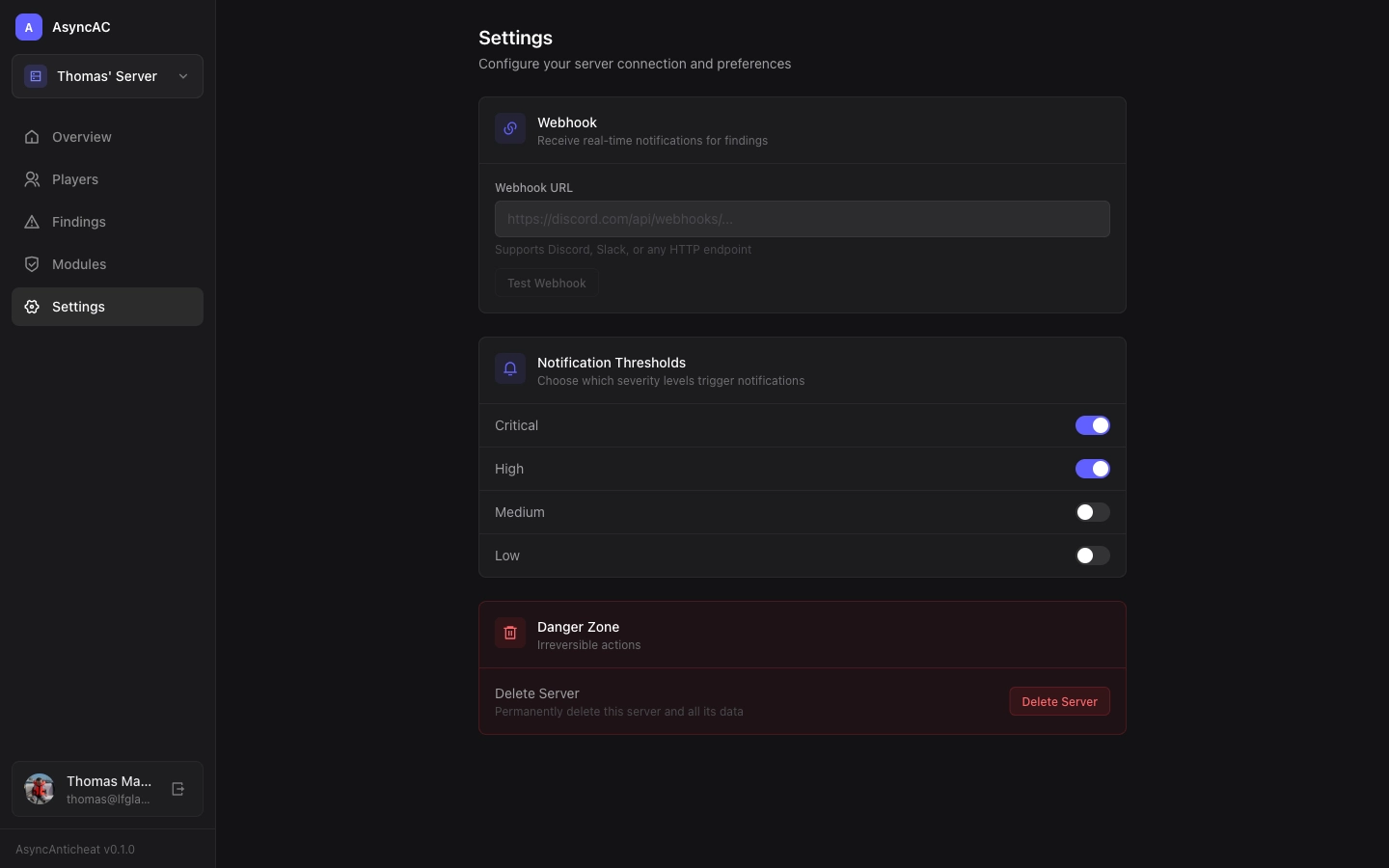The height and width of the screenshot is (868, 1389).
Task: Click the Test Webhook button
Action: pyautogui.click(x=546, y=284)
